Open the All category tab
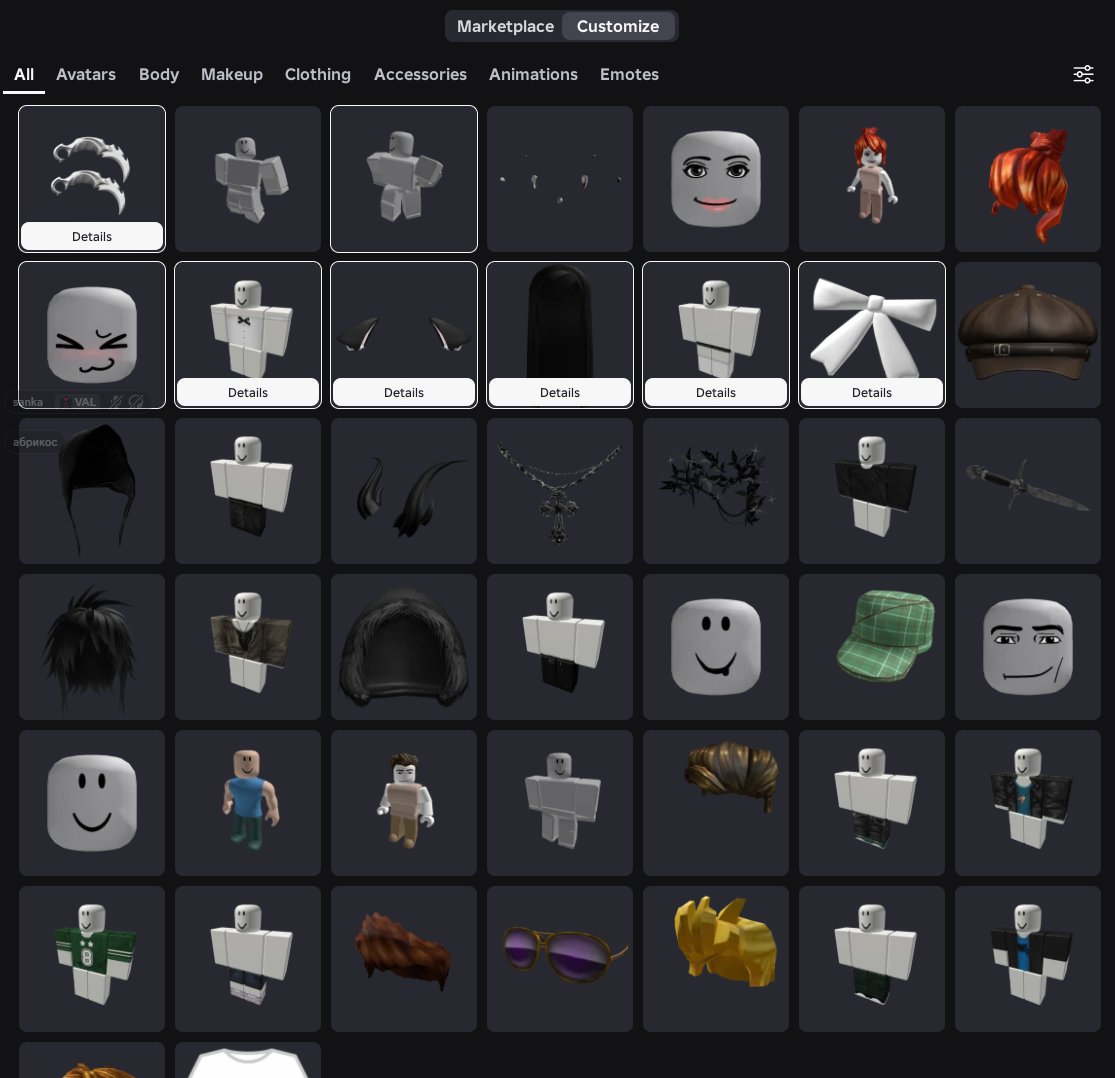This screenshot has height=1078, width=1115. click(24, 75)
